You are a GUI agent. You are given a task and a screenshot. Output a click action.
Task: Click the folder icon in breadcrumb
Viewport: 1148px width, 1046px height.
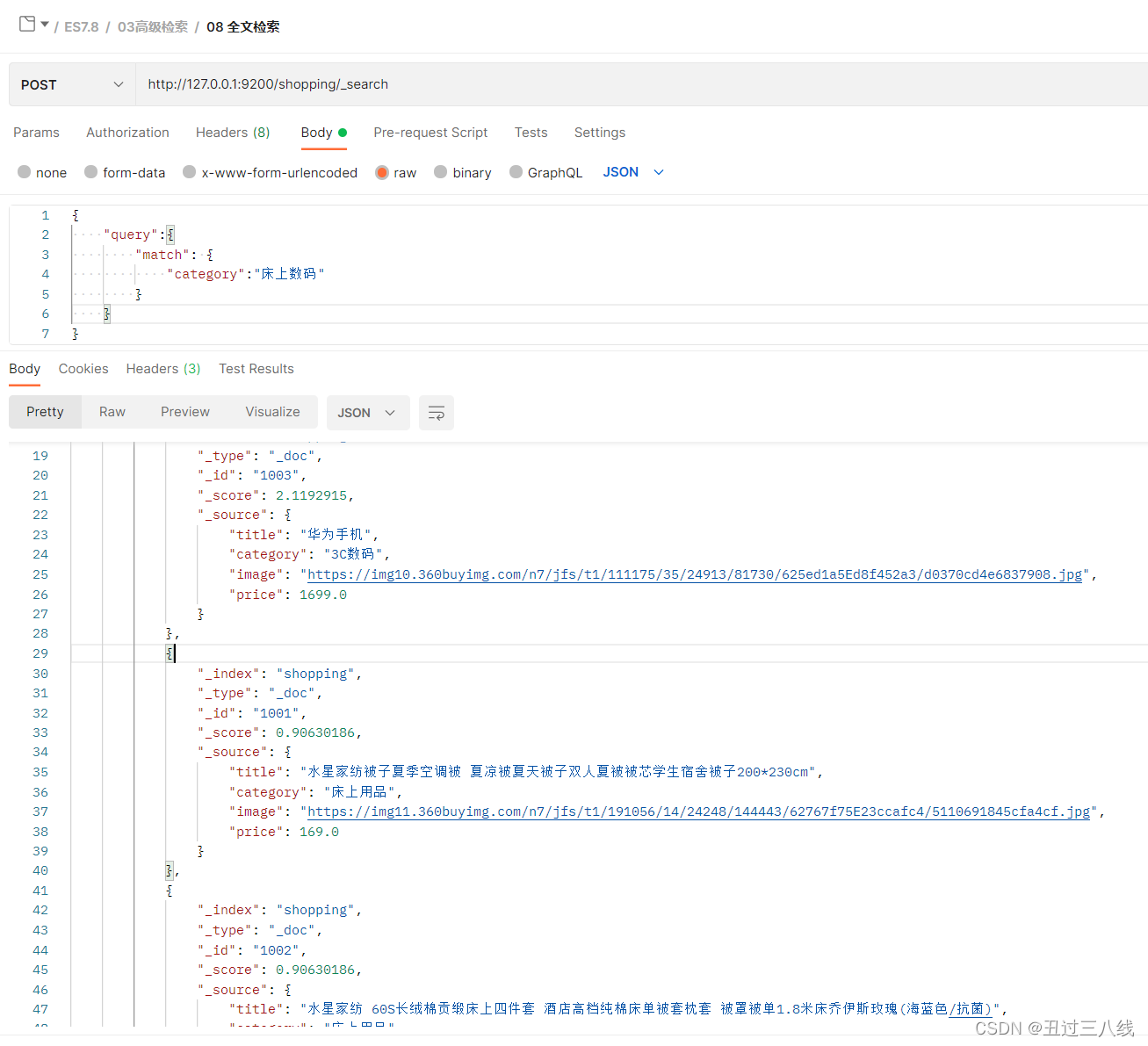(27, 25)
